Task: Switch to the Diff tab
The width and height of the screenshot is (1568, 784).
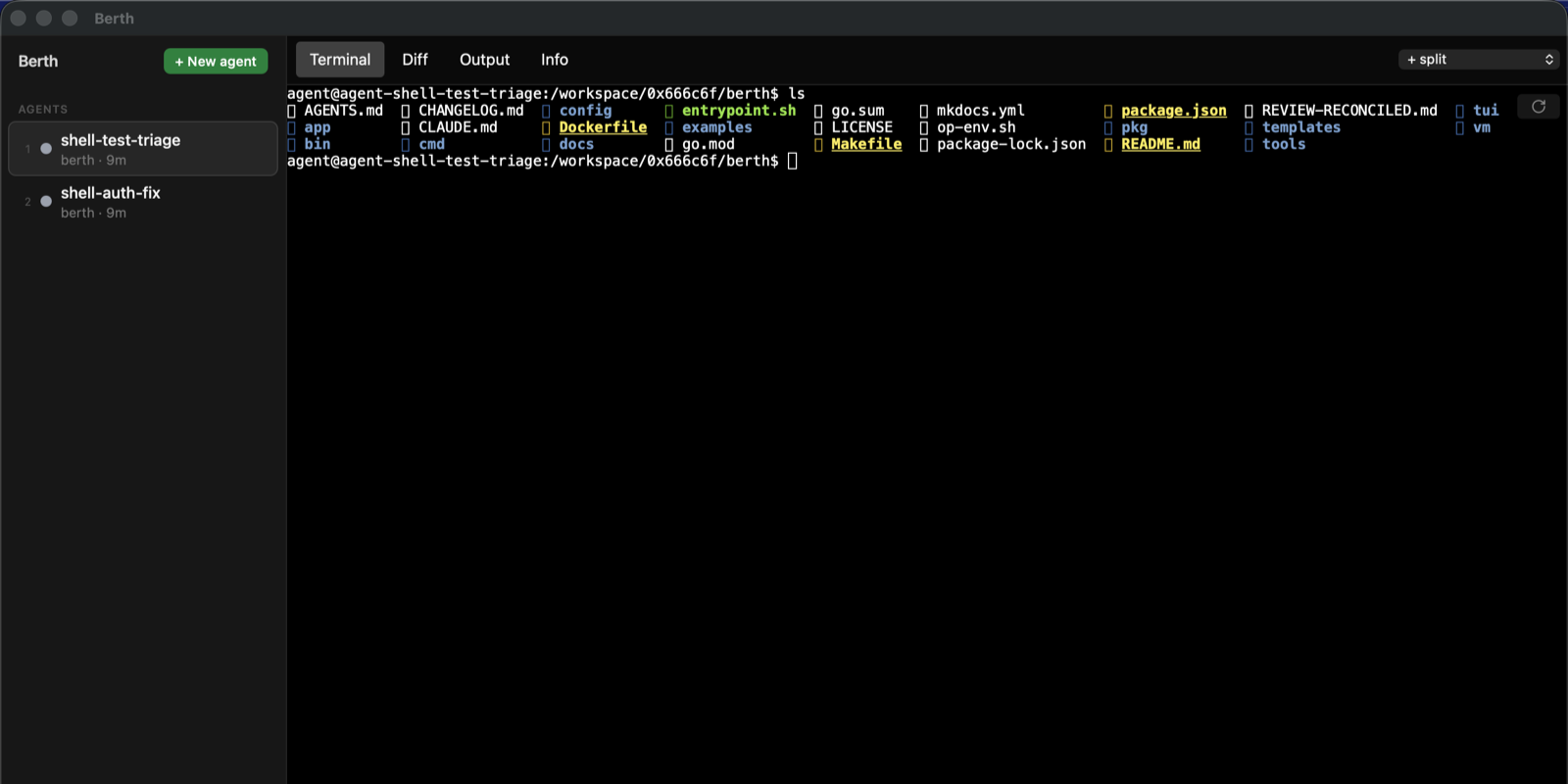Action: click(x=415, y=60)
